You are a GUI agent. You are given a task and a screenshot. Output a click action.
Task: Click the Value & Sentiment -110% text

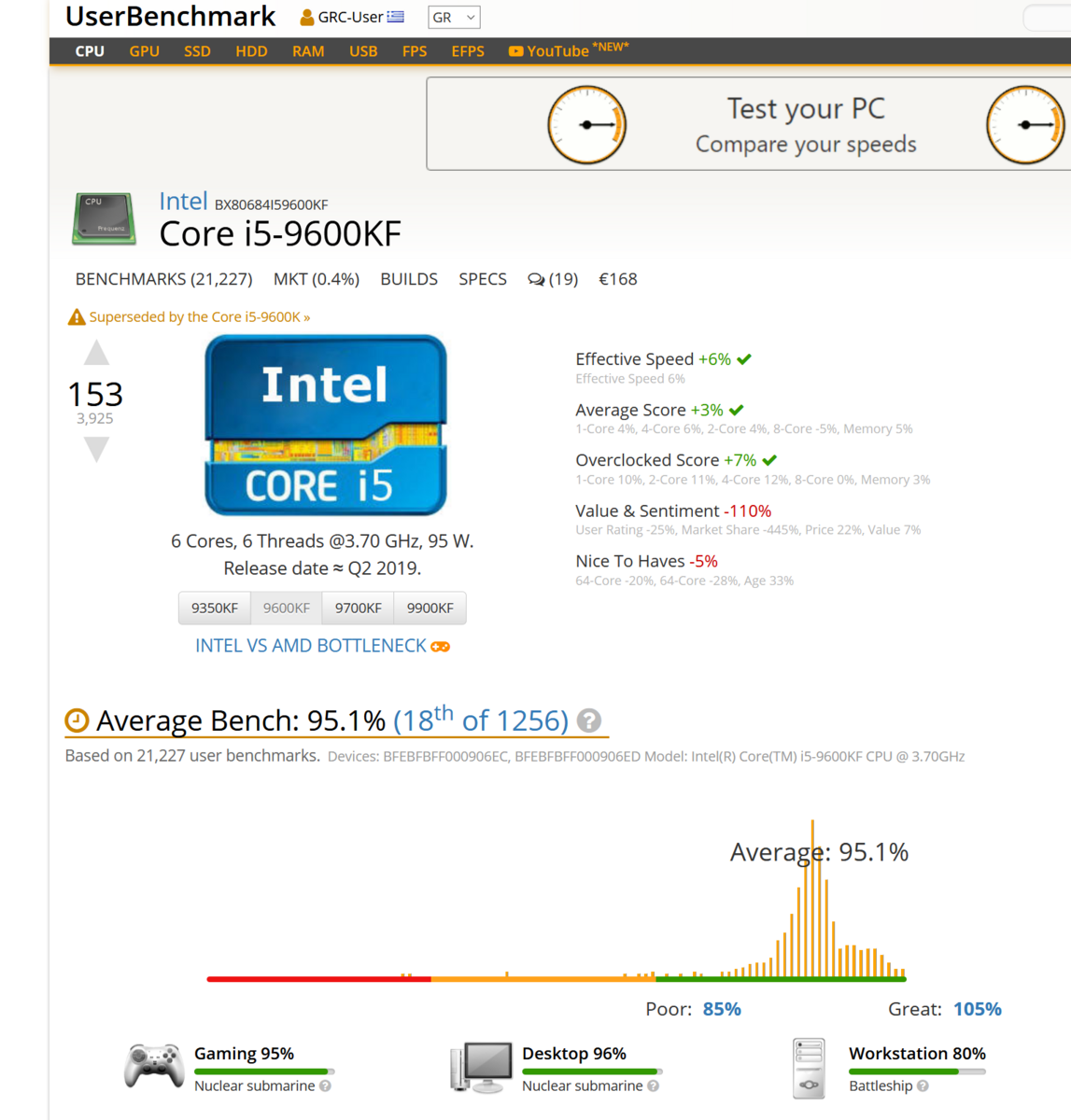click(673, 511)
